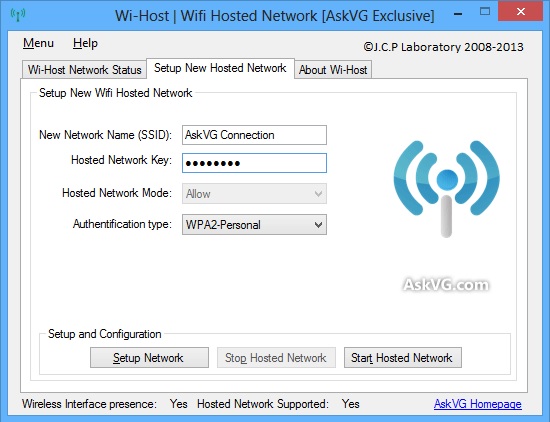The height and width of the screenshot is (422, 550).
Task: Select the WPA2-Personal combo box
Action: (x=254, y=225)
